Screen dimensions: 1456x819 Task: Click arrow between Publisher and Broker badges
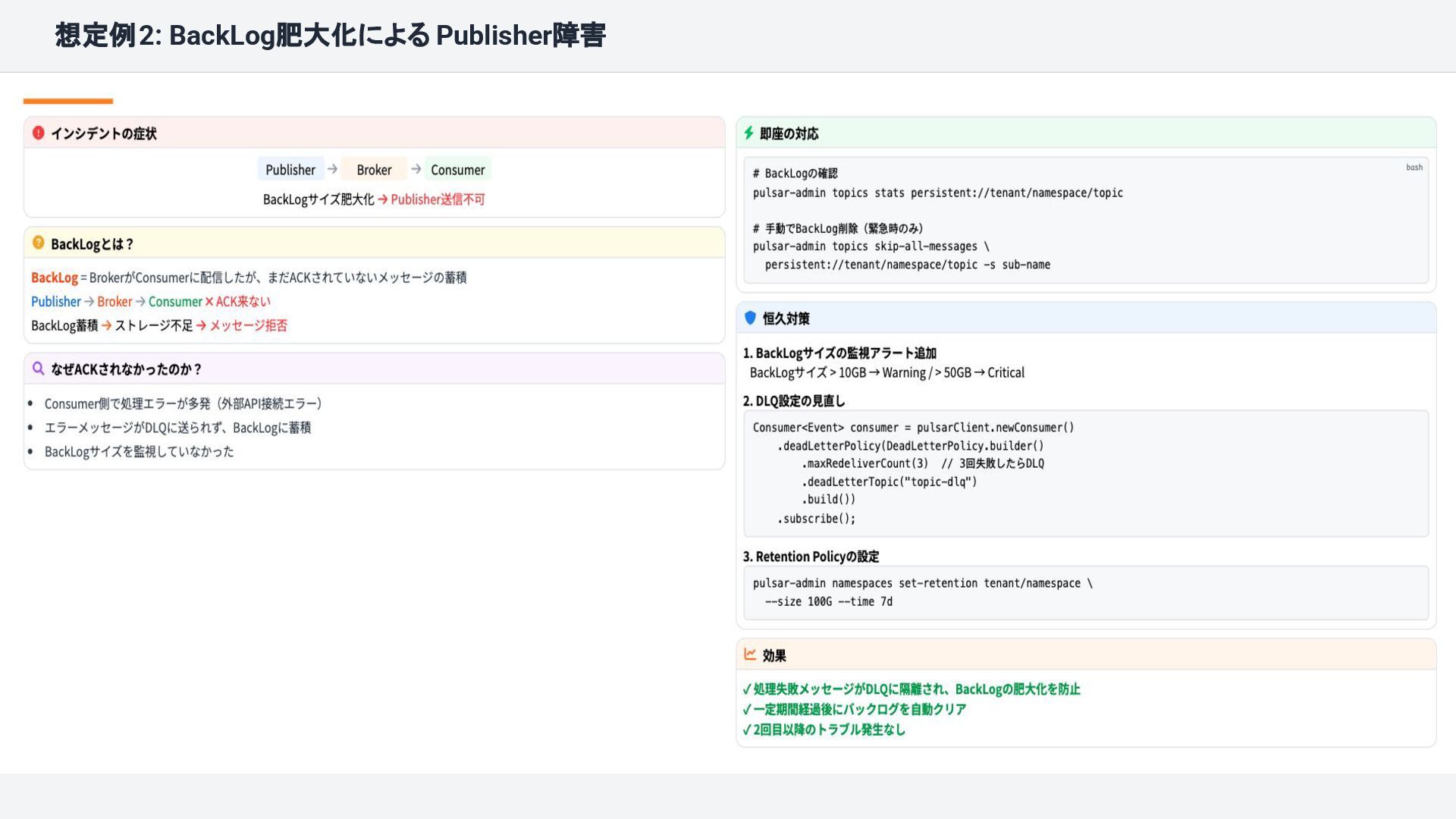(332, 169)
